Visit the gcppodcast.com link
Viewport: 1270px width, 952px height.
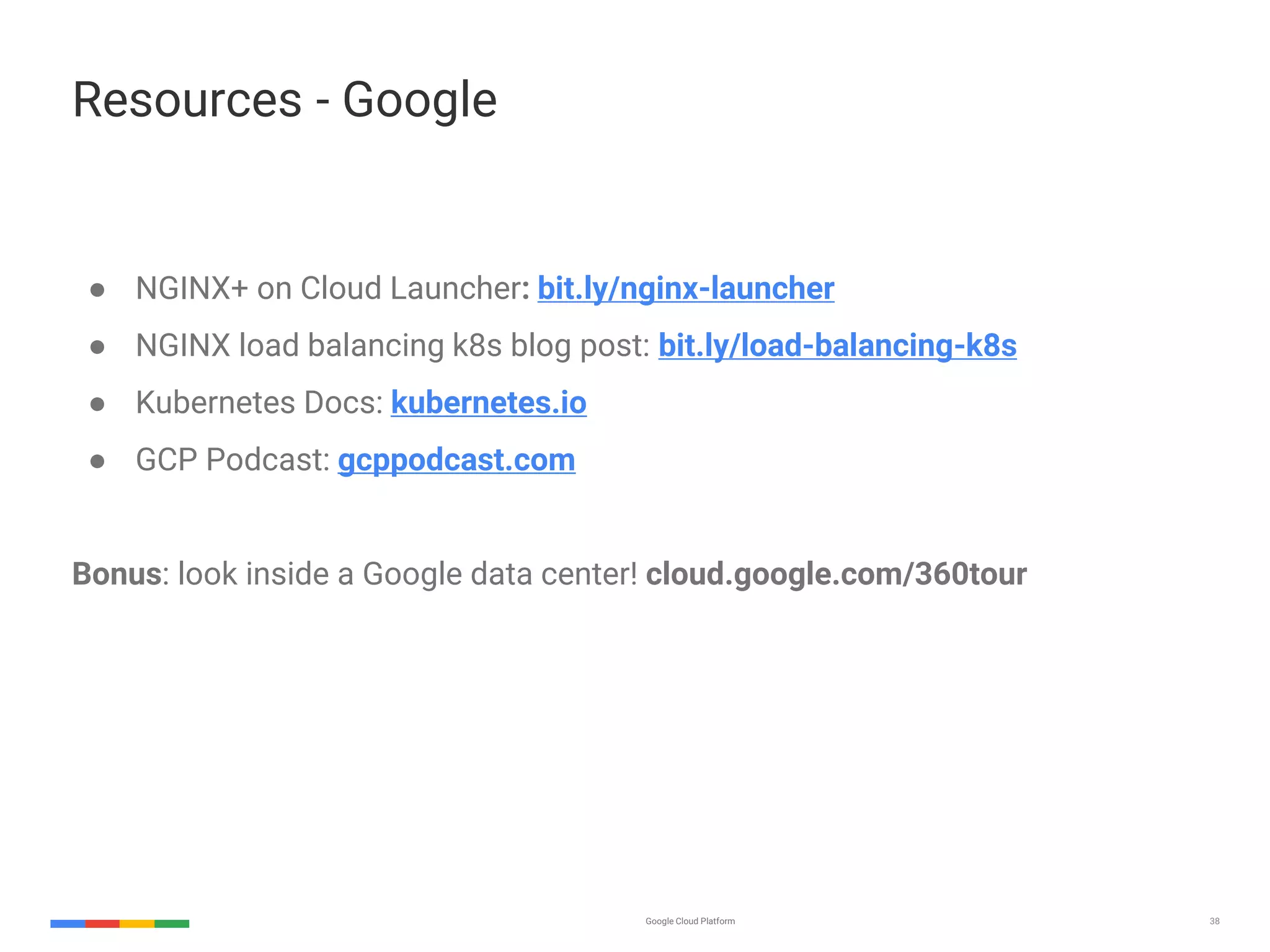(456, 460)
